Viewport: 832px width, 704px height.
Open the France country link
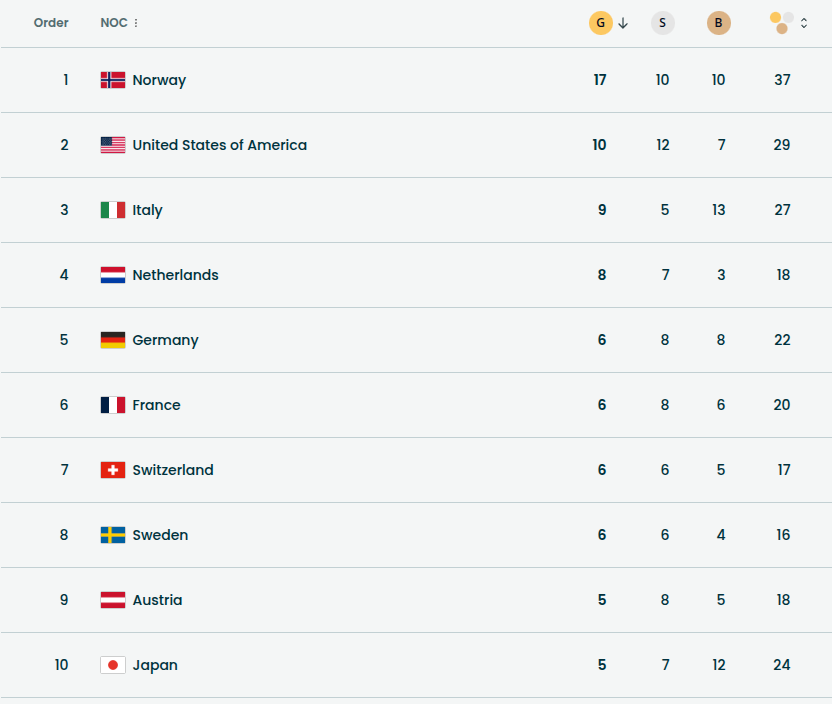pyautogui.click(x=156, y=405)
